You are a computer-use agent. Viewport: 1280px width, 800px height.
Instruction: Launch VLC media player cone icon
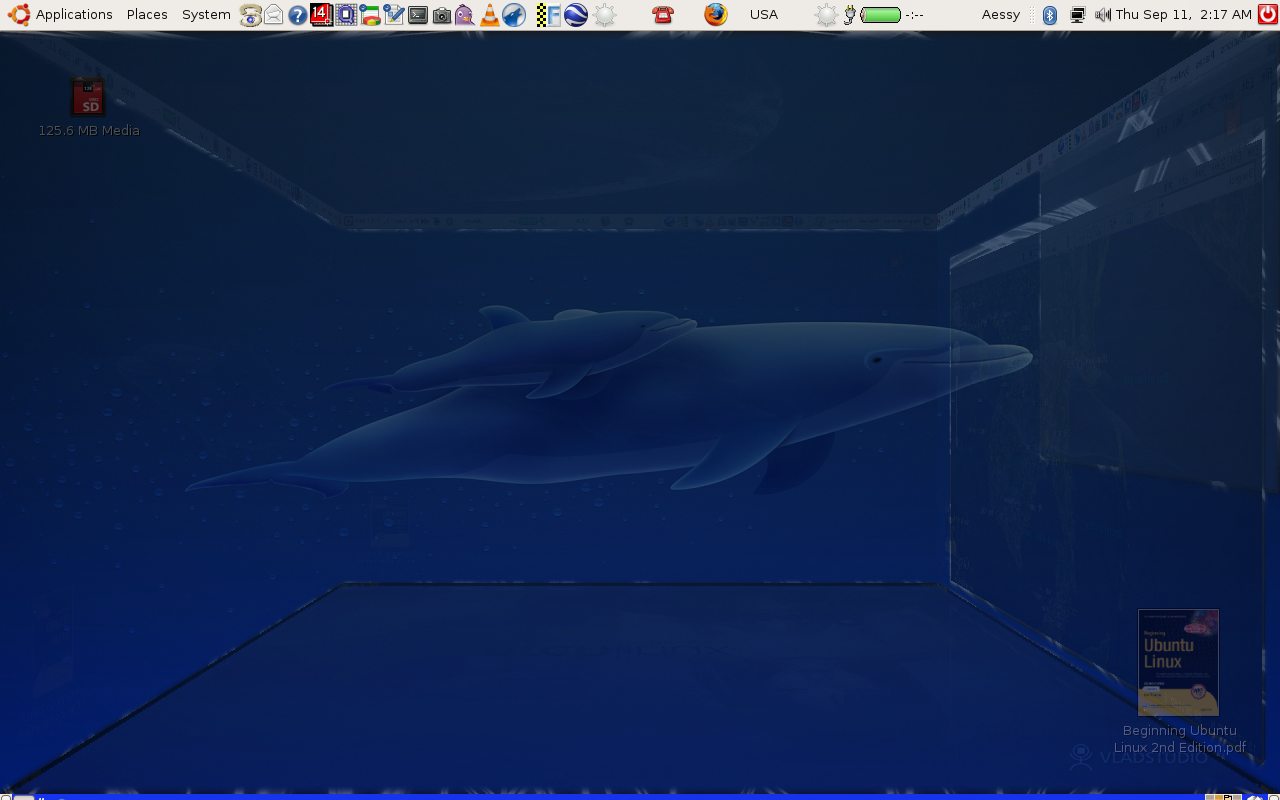coord(490,15)
